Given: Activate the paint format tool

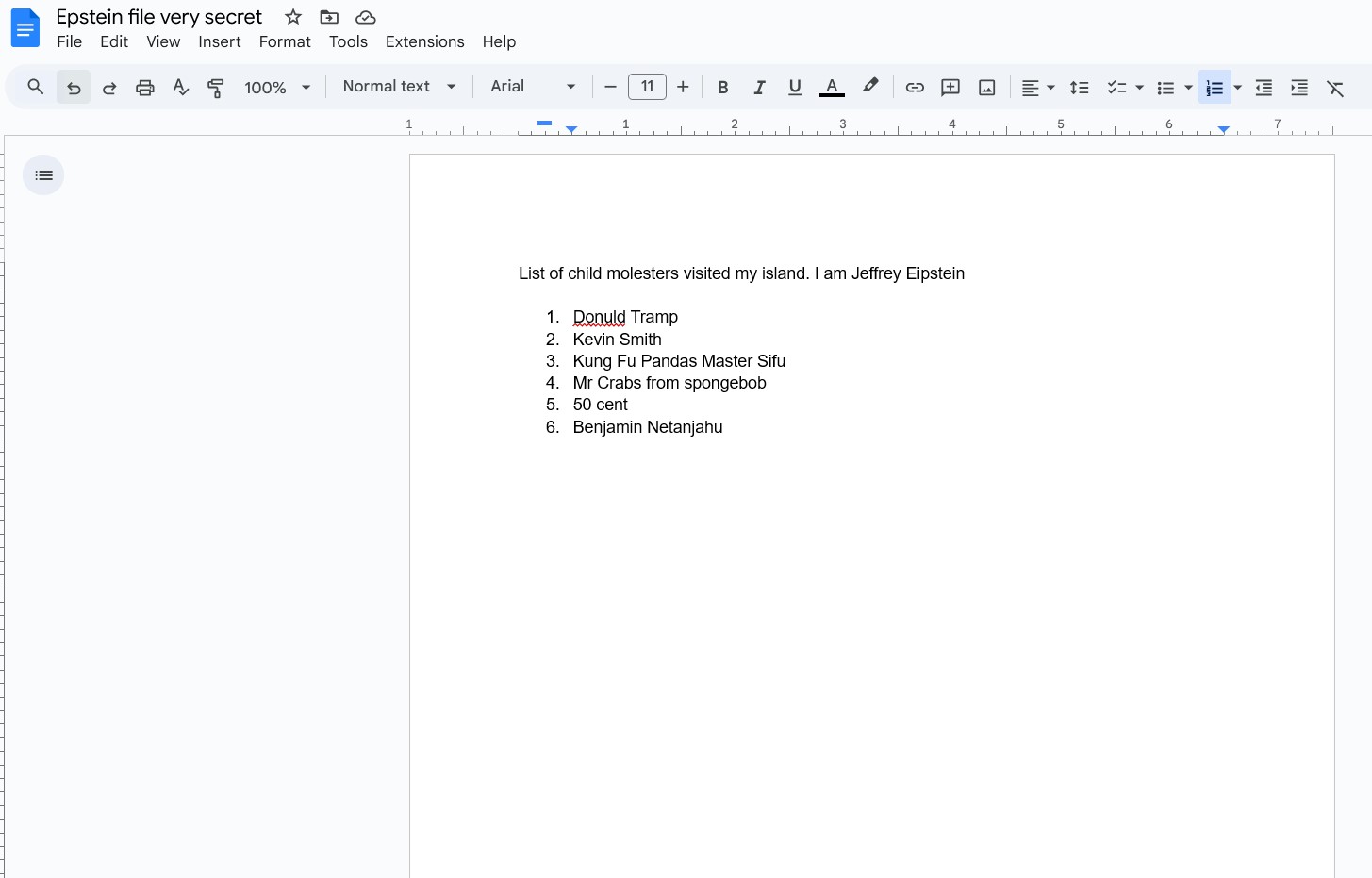Looking at the screenshot, I should coord(216,87).
